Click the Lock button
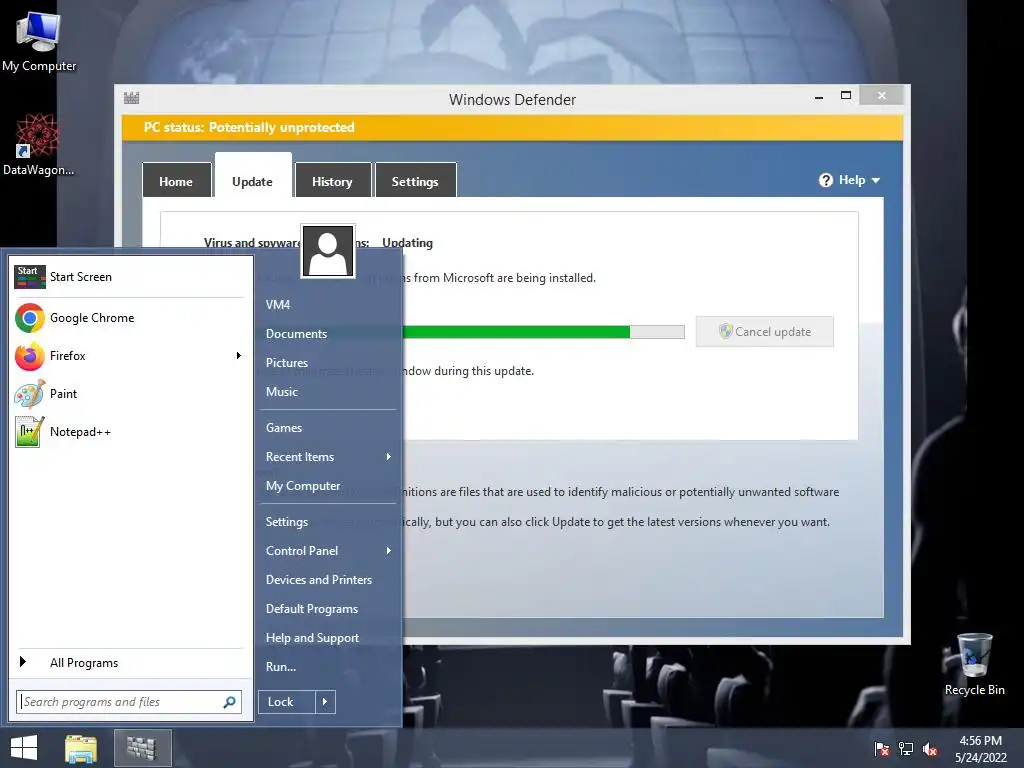The width and height of the screenshot is (1024, 768). (287, 702)
